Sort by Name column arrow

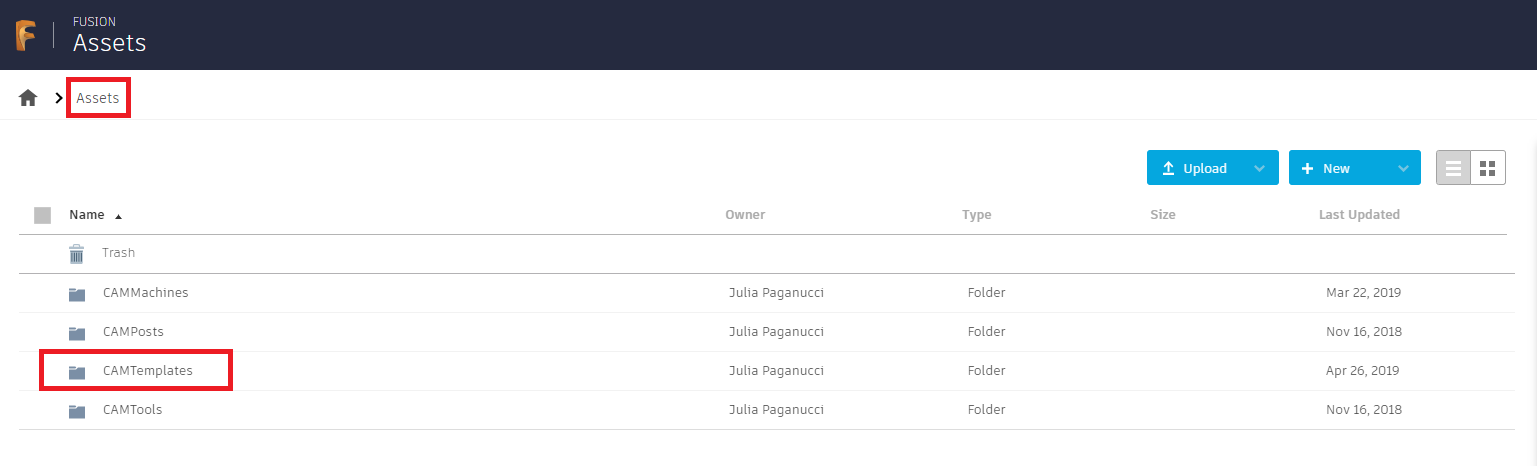pos(119,216)
